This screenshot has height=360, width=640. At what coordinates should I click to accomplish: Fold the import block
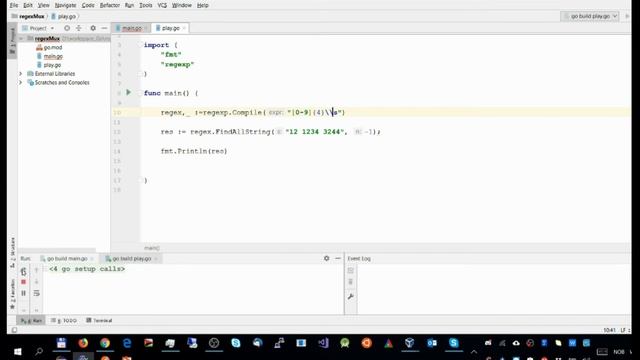pyautogui.click(x=140, y=45)
